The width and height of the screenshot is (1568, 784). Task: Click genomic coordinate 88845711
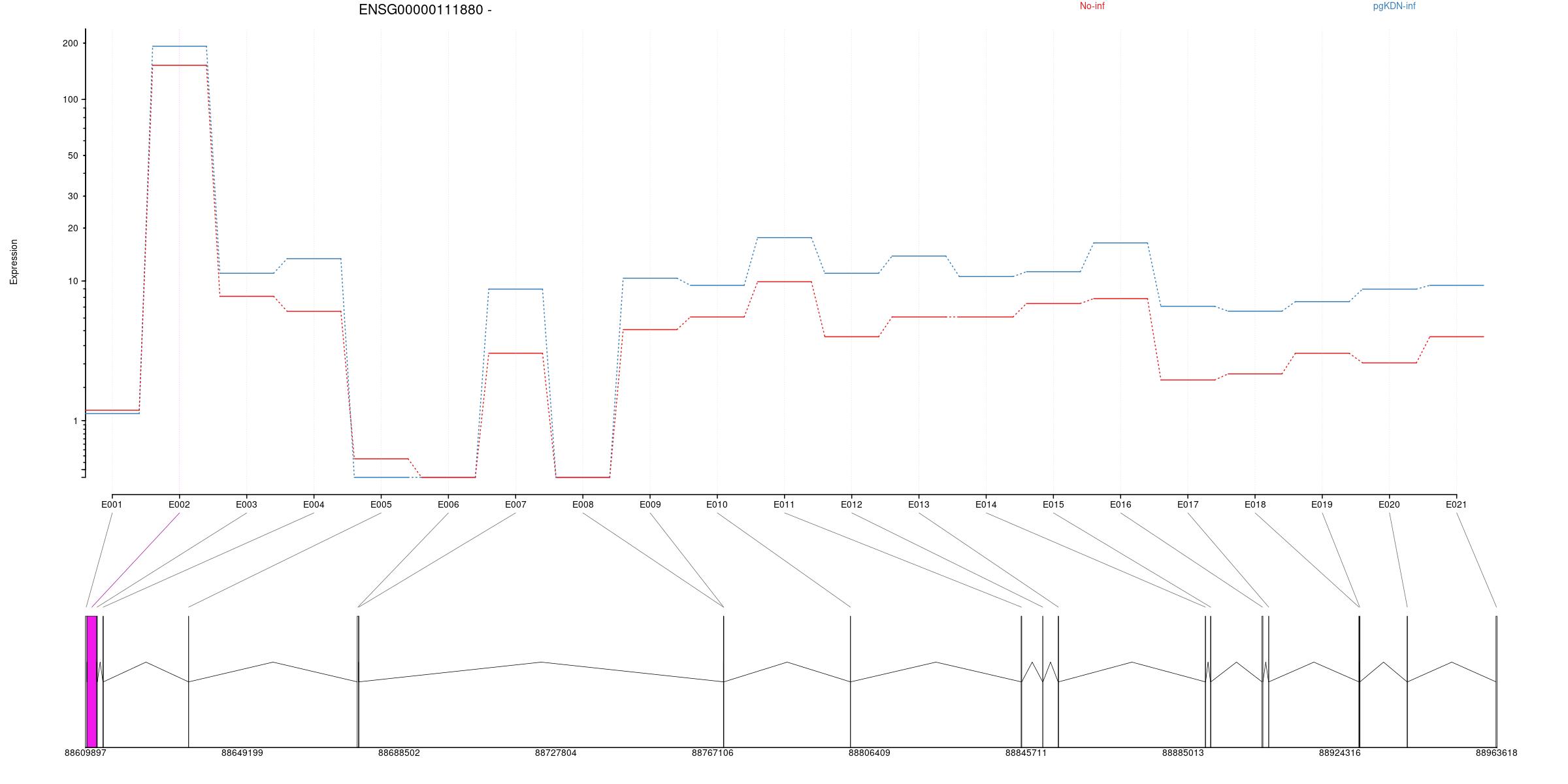[x=1026, y=753]
